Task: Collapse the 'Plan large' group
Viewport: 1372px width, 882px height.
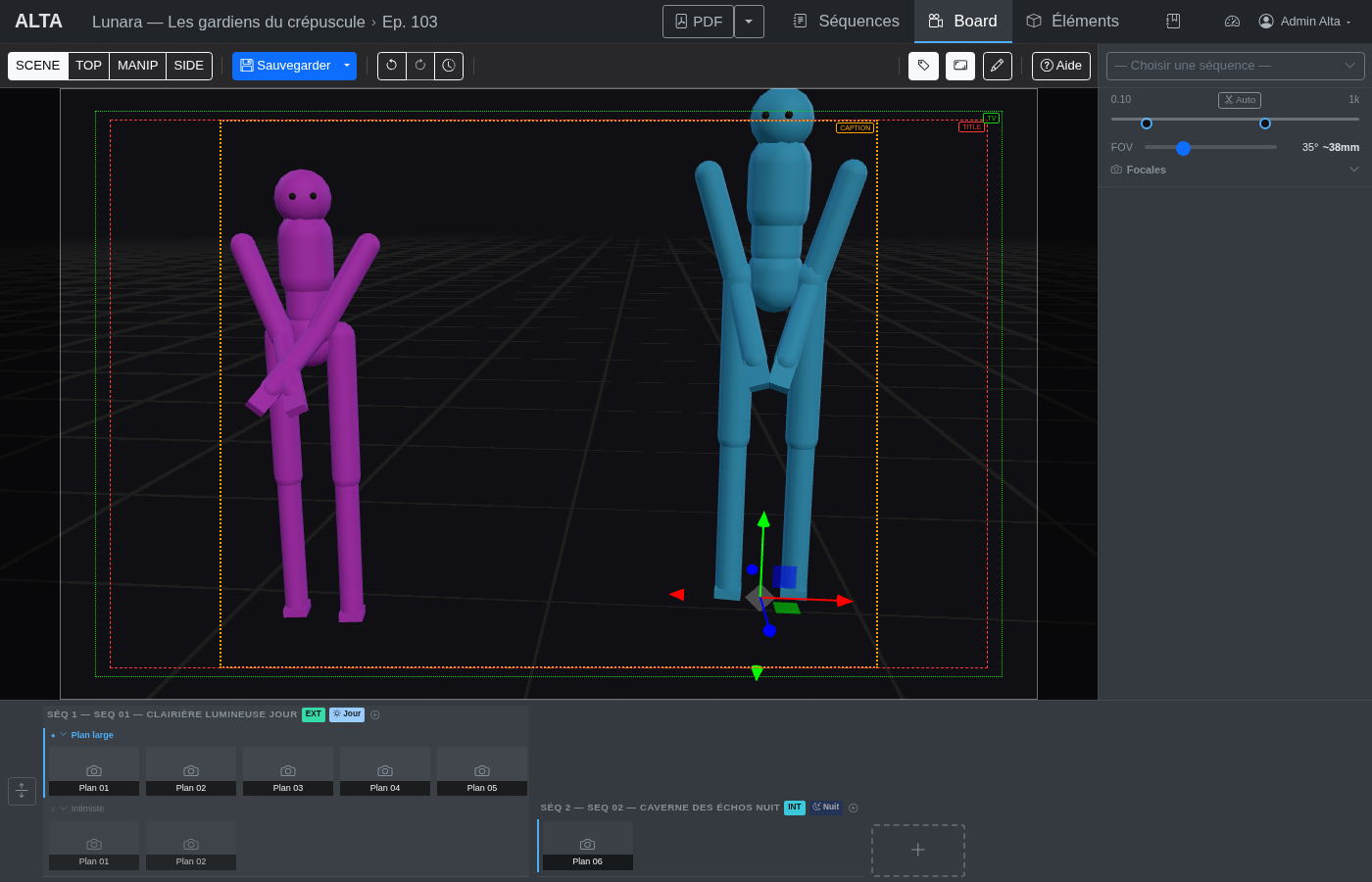Action: tap(65, 734)
